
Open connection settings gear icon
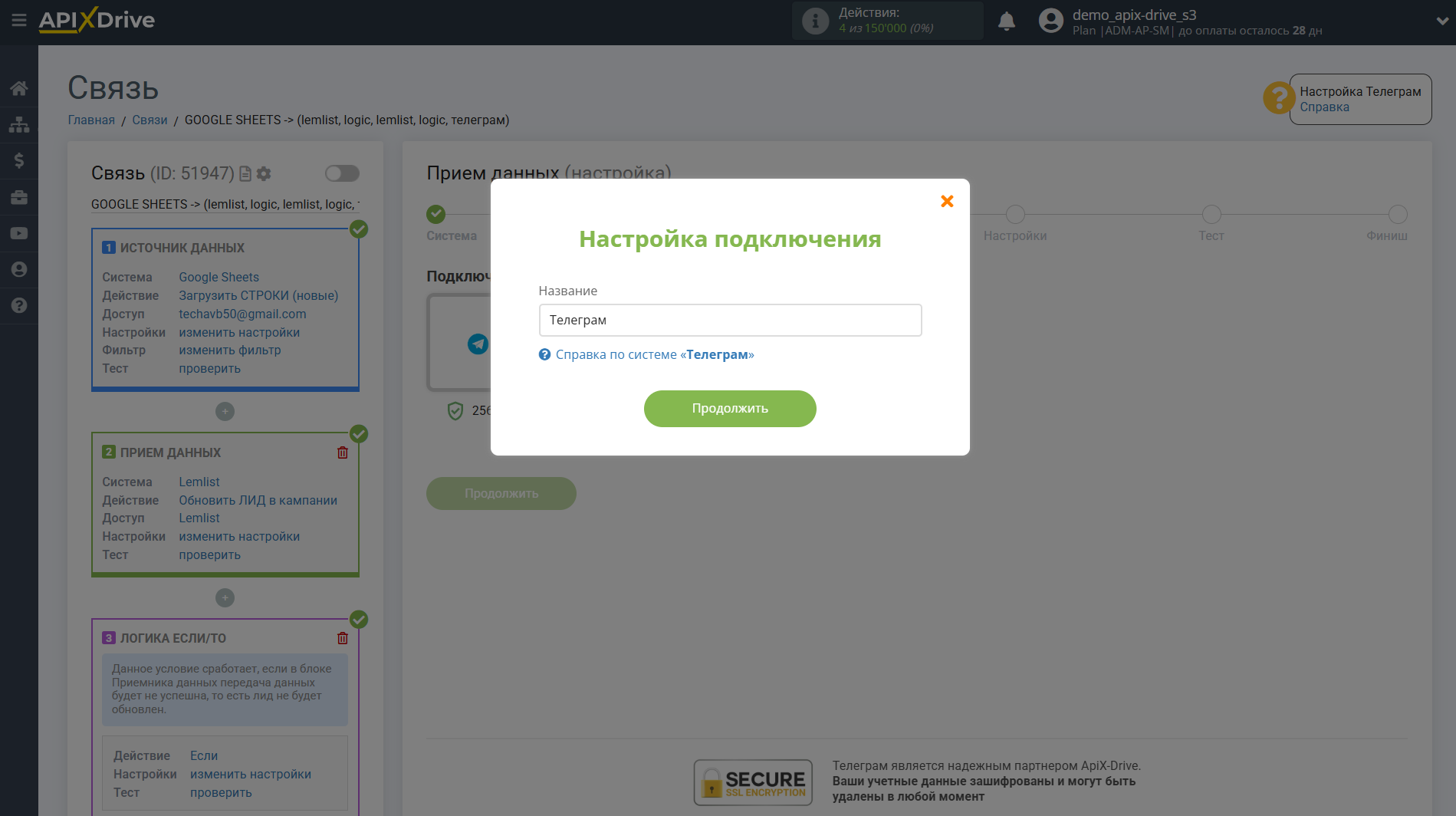(x=264, y=174)
